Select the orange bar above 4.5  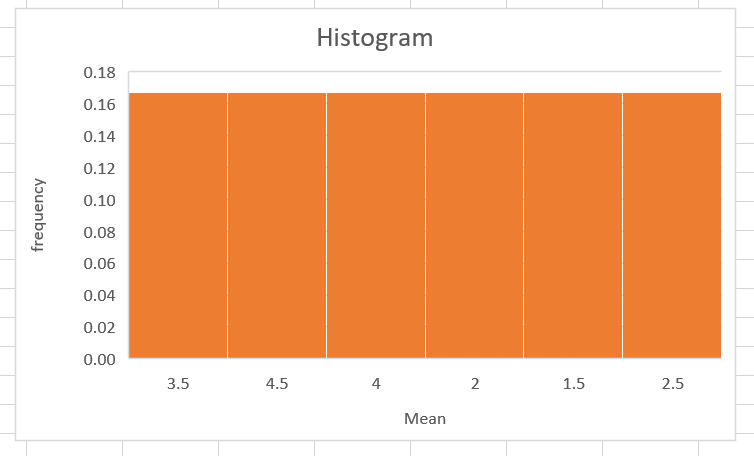[x=277, y=225]
